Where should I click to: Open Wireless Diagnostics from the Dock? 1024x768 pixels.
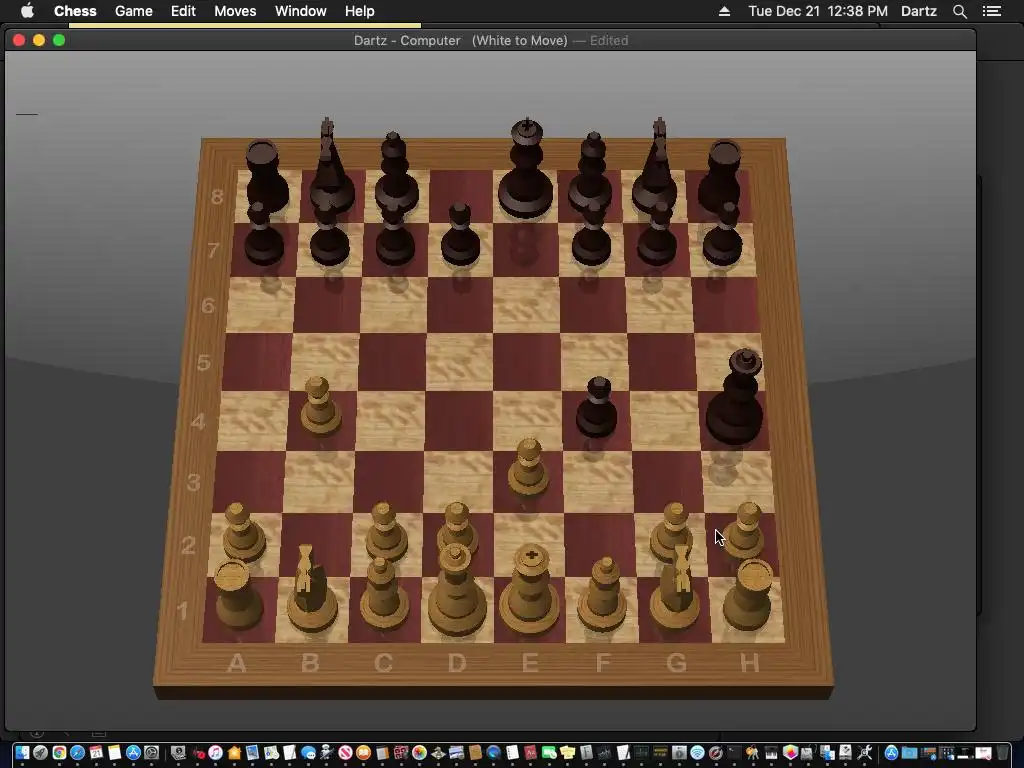pyautogui.click(x=697, y=752)
